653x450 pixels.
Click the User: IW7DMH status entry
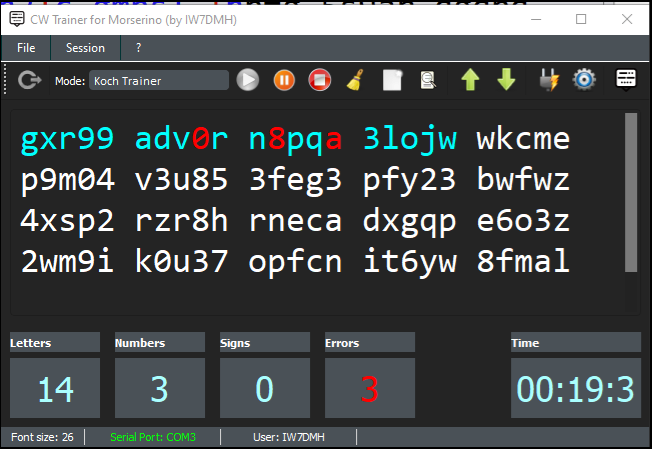pos(289,437)
